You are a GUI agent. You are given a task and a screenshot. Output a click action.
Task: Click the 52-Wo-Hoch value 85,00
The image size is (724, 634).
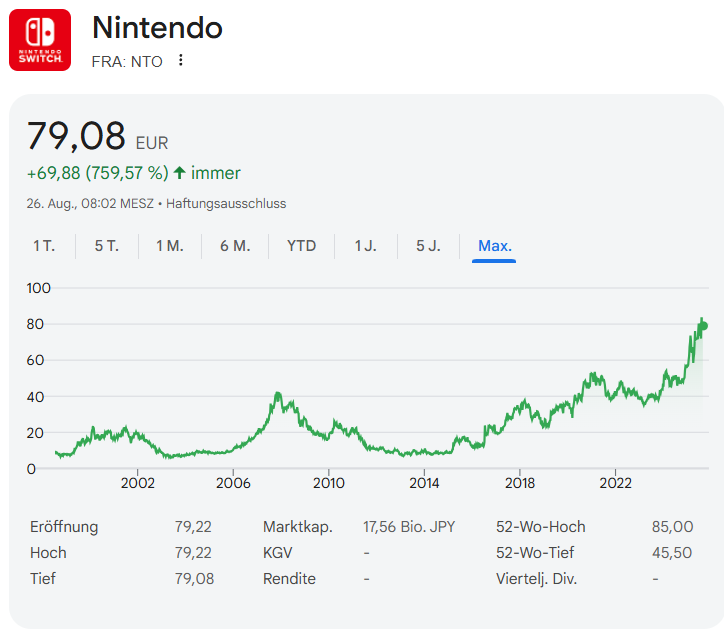(x=671, y=527)
